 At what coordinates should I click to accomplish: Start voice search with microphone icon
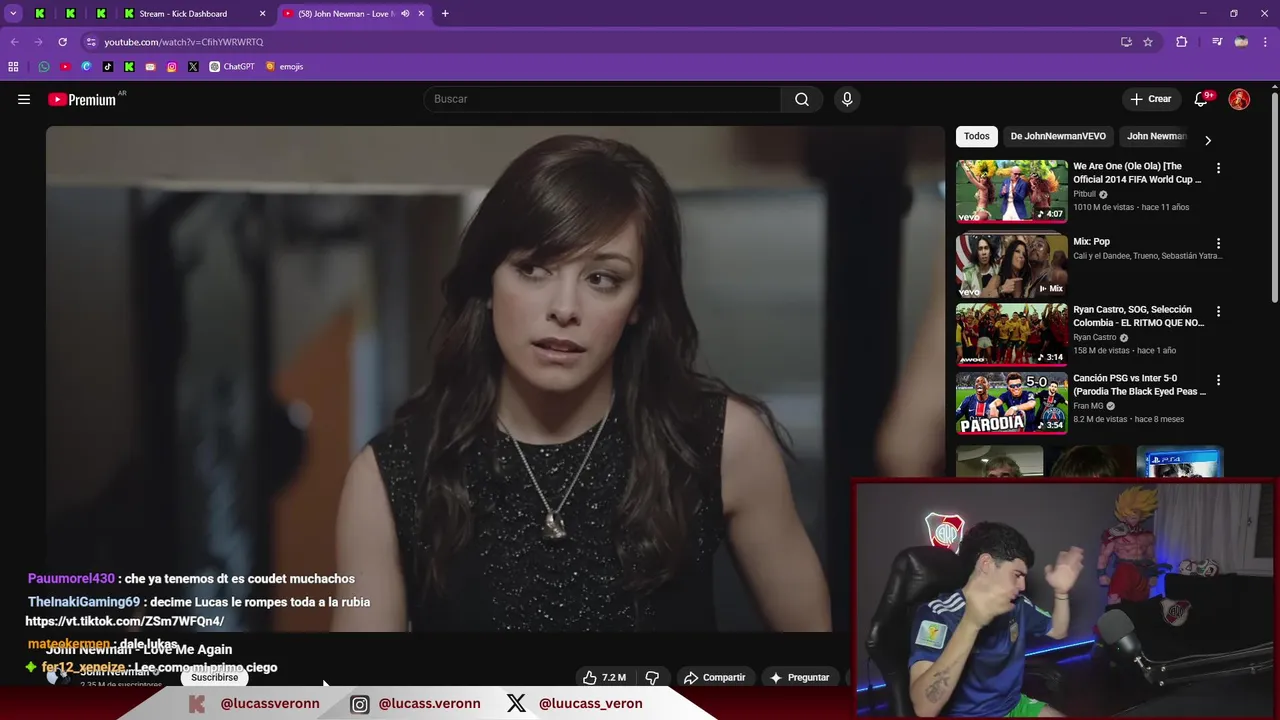847,99
